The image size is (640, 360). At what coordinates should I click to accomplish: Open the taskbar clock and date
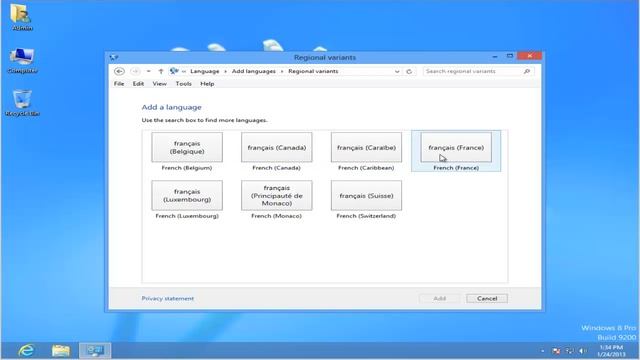pos(611,351)
